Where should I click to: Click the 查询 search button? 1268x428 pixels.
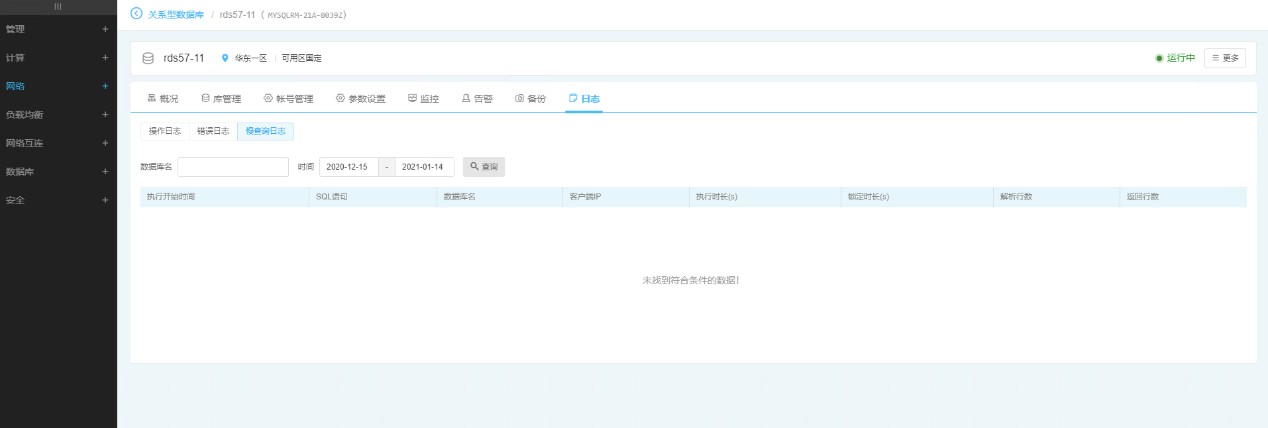click(x=484, y=167)
